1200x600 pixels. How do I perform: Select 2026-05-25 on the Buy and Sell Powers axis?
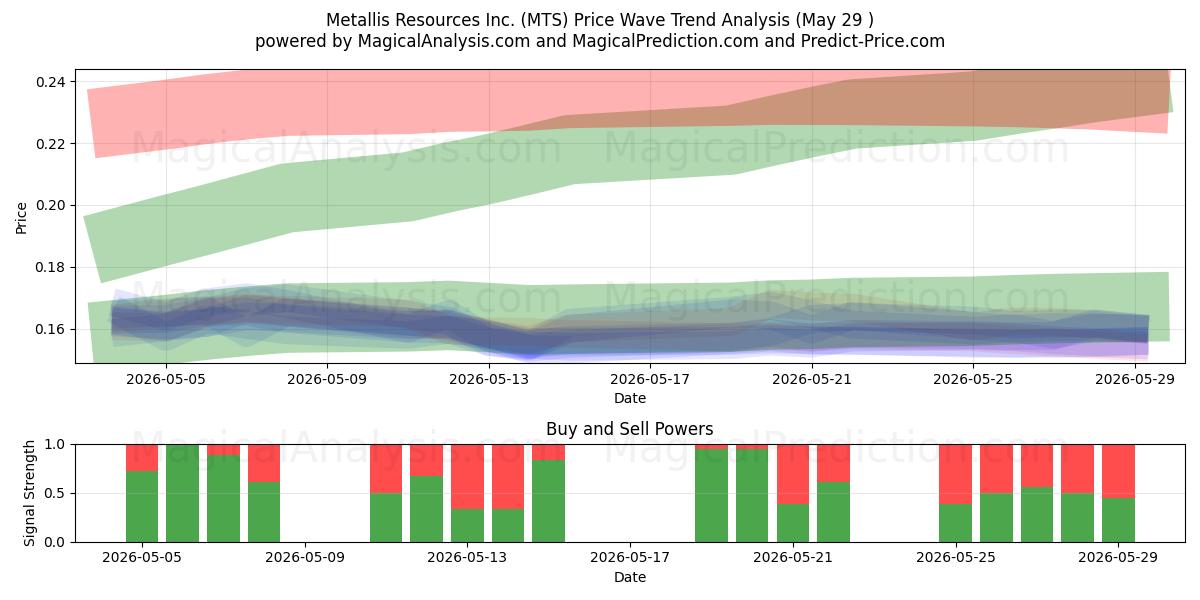pos(956,558)
